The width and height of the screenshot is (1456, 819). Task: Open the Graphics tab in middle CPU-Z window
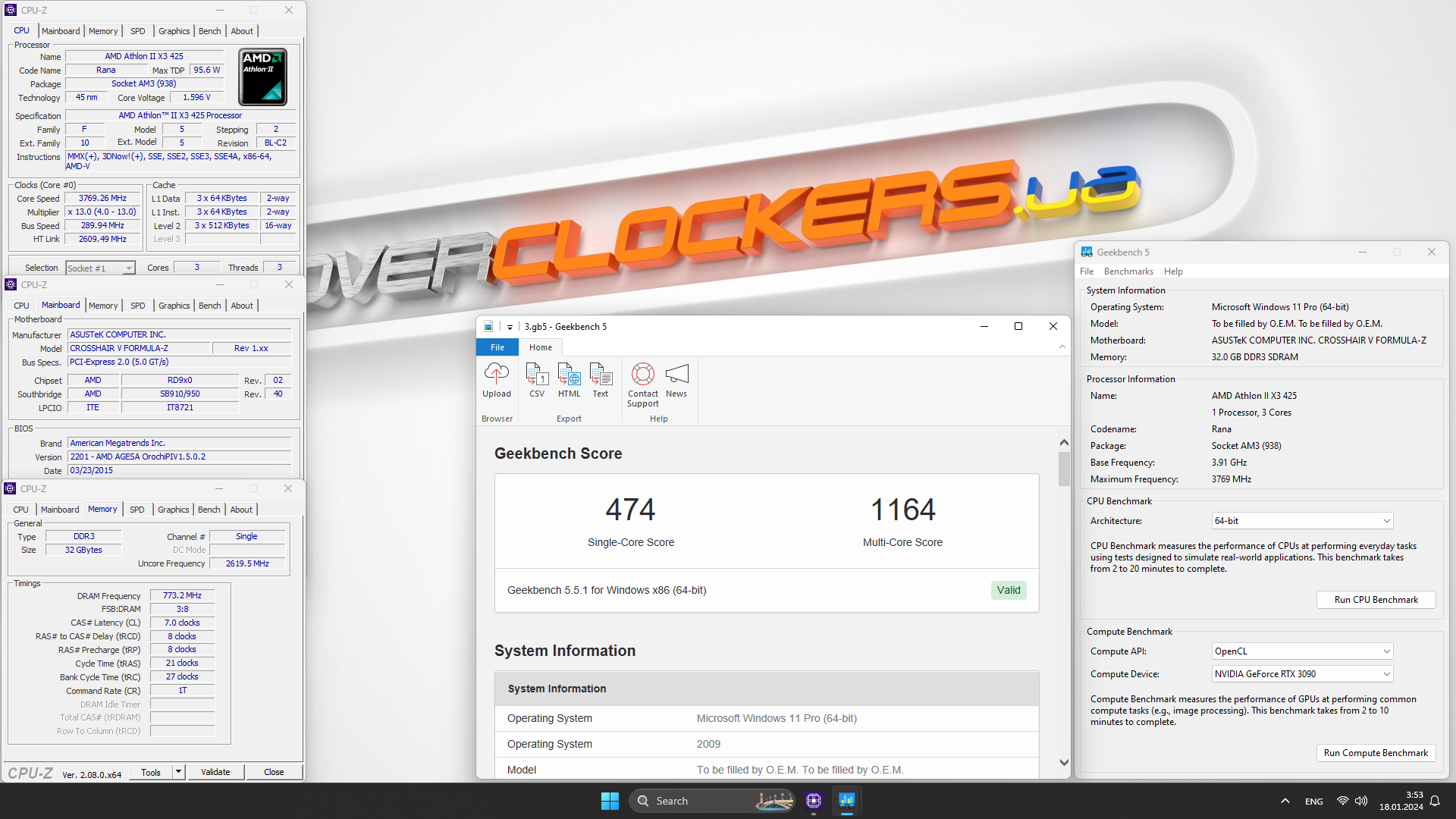click(x=174, y=306)
